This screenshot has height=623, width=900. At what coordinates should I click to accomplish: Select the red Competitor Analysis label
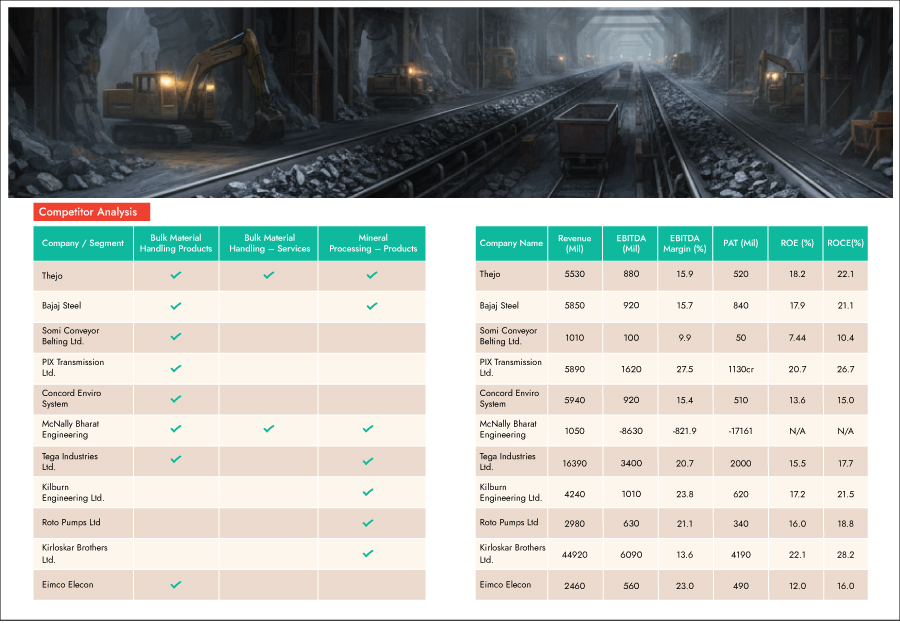tap(92, 212)
